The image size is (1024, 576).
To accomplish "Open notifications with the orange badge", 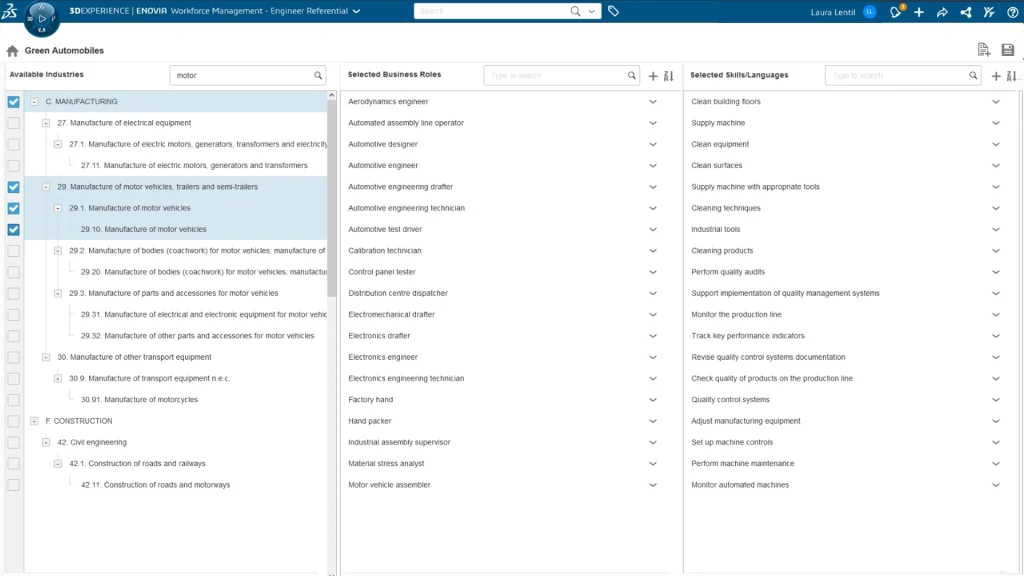I will 896,12.
